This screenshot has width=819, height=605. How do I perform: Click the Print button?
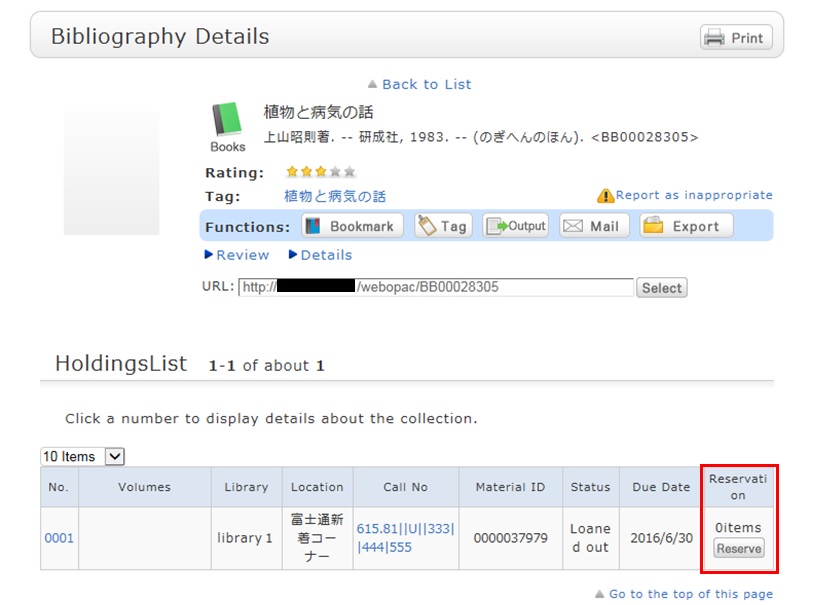[735, 38]
